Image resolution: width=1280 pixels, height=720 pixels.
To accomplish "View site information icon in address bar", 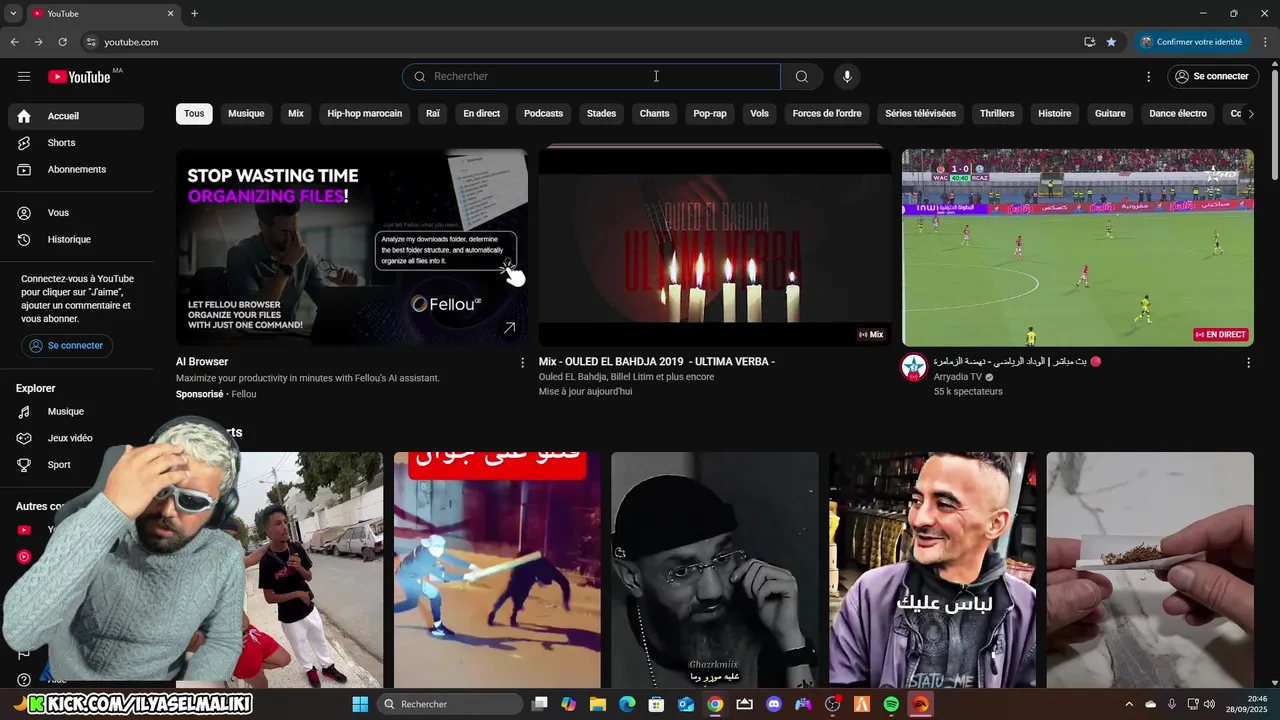I will 91,42.
